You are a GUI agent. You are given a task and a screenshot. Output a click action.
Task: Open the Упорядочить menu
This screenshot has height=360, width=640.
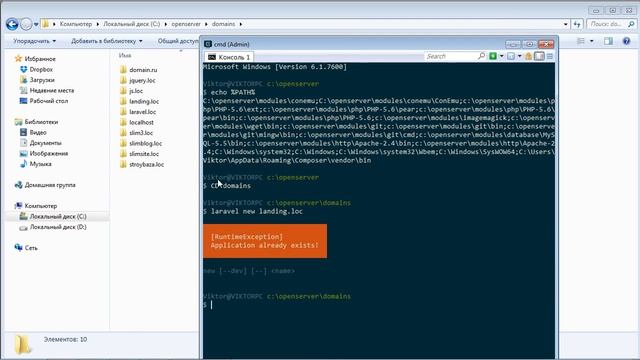click(34, 41)
